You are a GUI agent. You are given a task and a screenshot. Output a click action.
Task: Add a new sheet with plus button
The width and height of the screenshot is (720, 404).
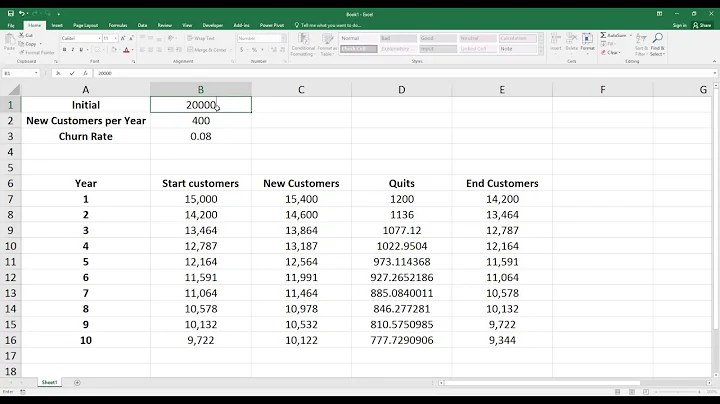coord(77,382)
